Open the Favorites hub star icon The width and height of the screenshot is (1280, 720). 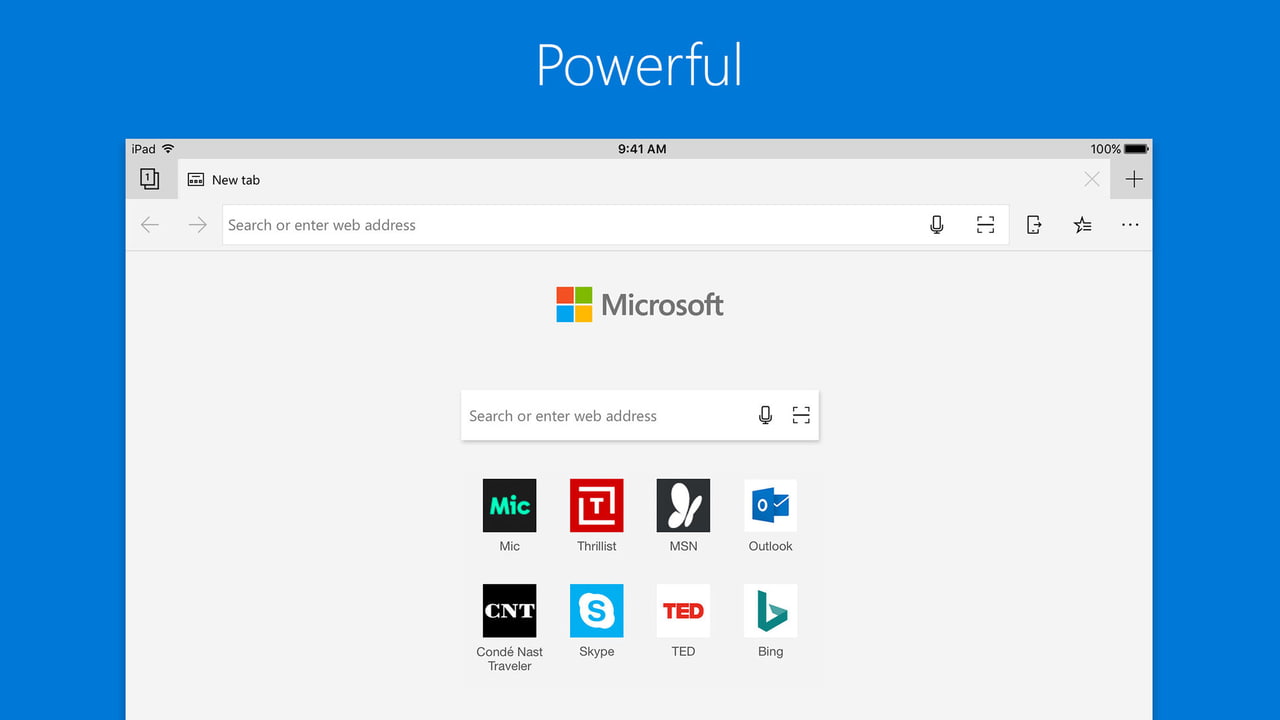[1082, 225]
